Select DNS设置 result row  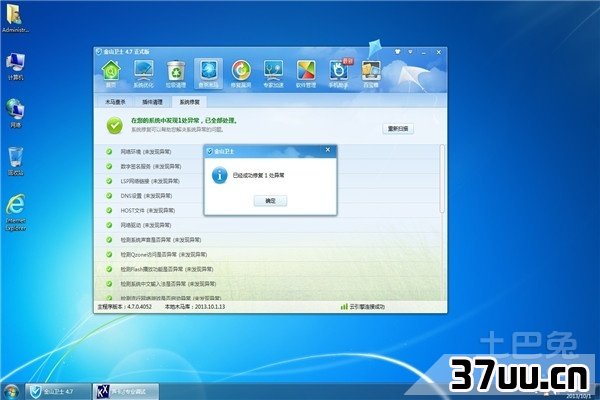268,196
